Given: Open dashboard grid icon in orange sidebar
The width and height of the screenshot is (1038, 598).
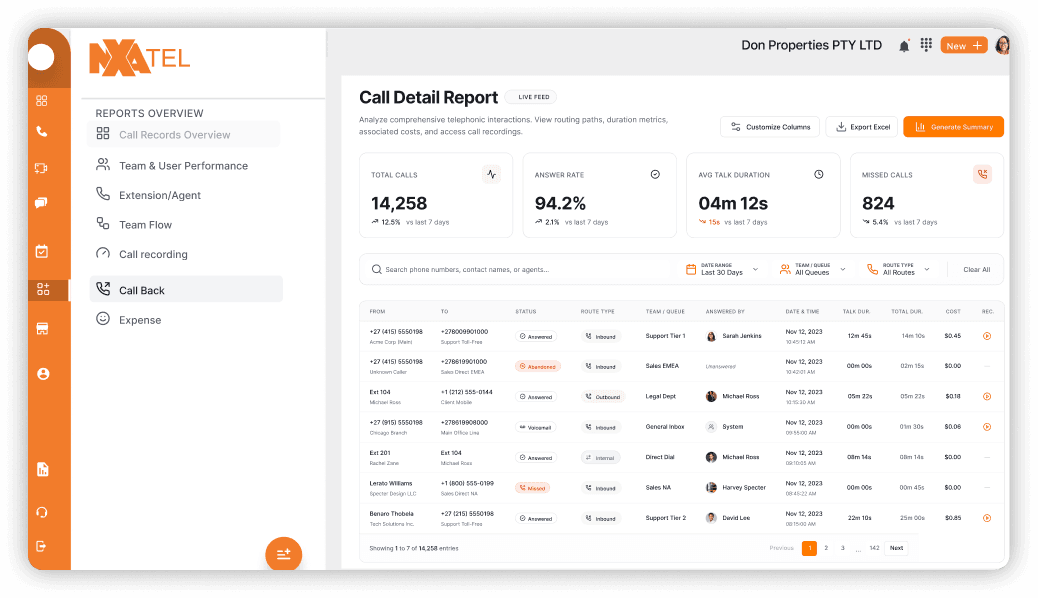Looking at the screenshot, I should [x=42, y=101].
